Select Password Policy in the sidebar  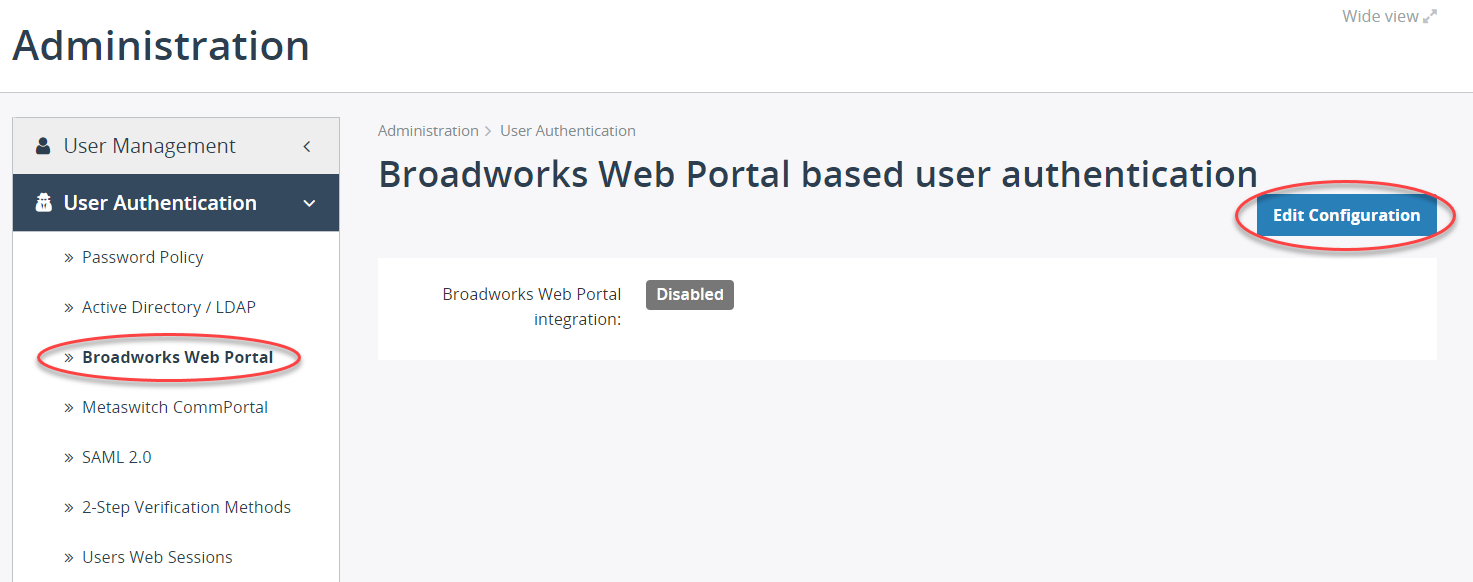pos(142,257)
